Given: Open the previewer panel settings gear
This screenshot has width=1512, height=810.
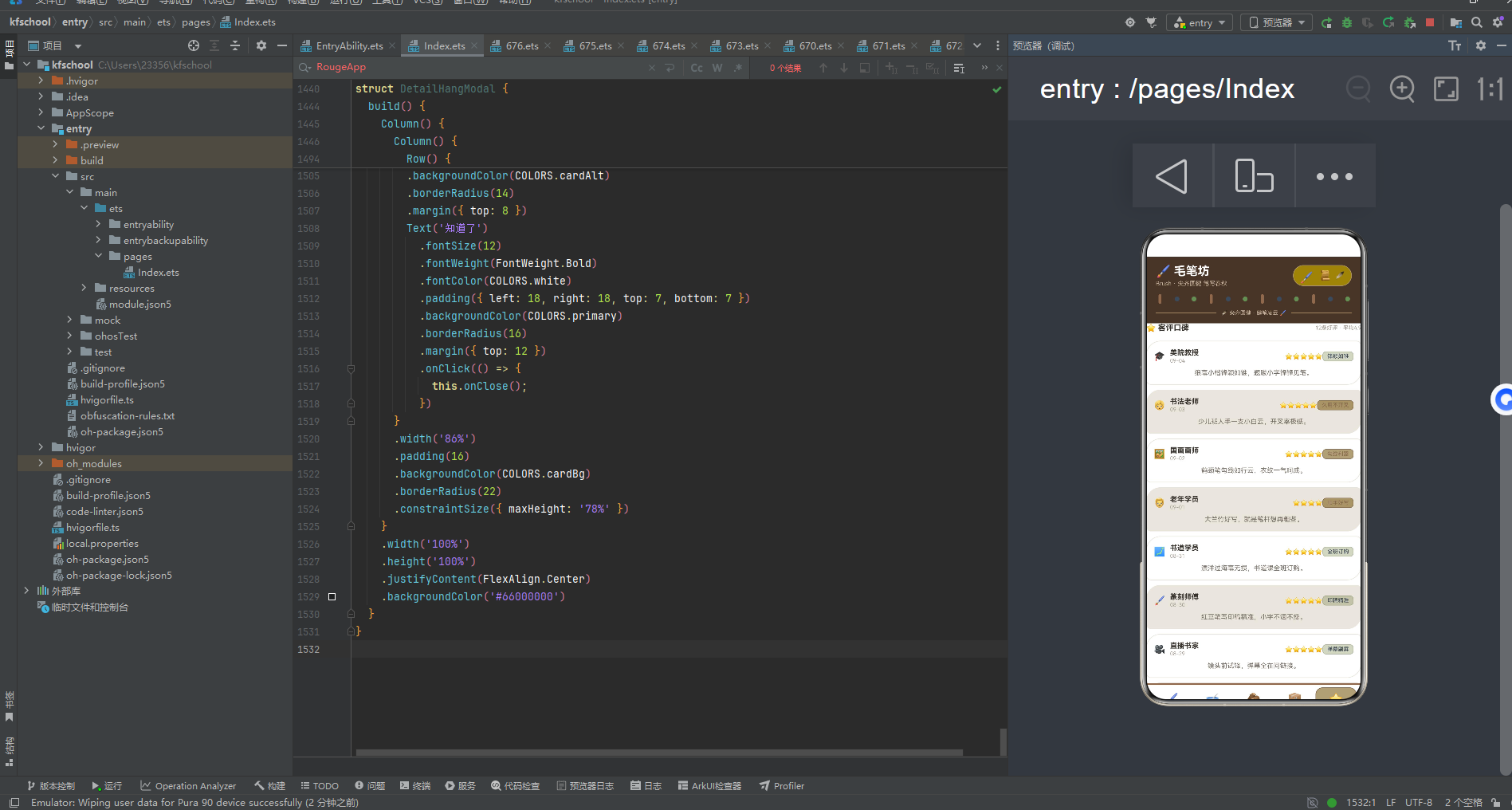Looking at the screenshot, I should pos(1481,45).
